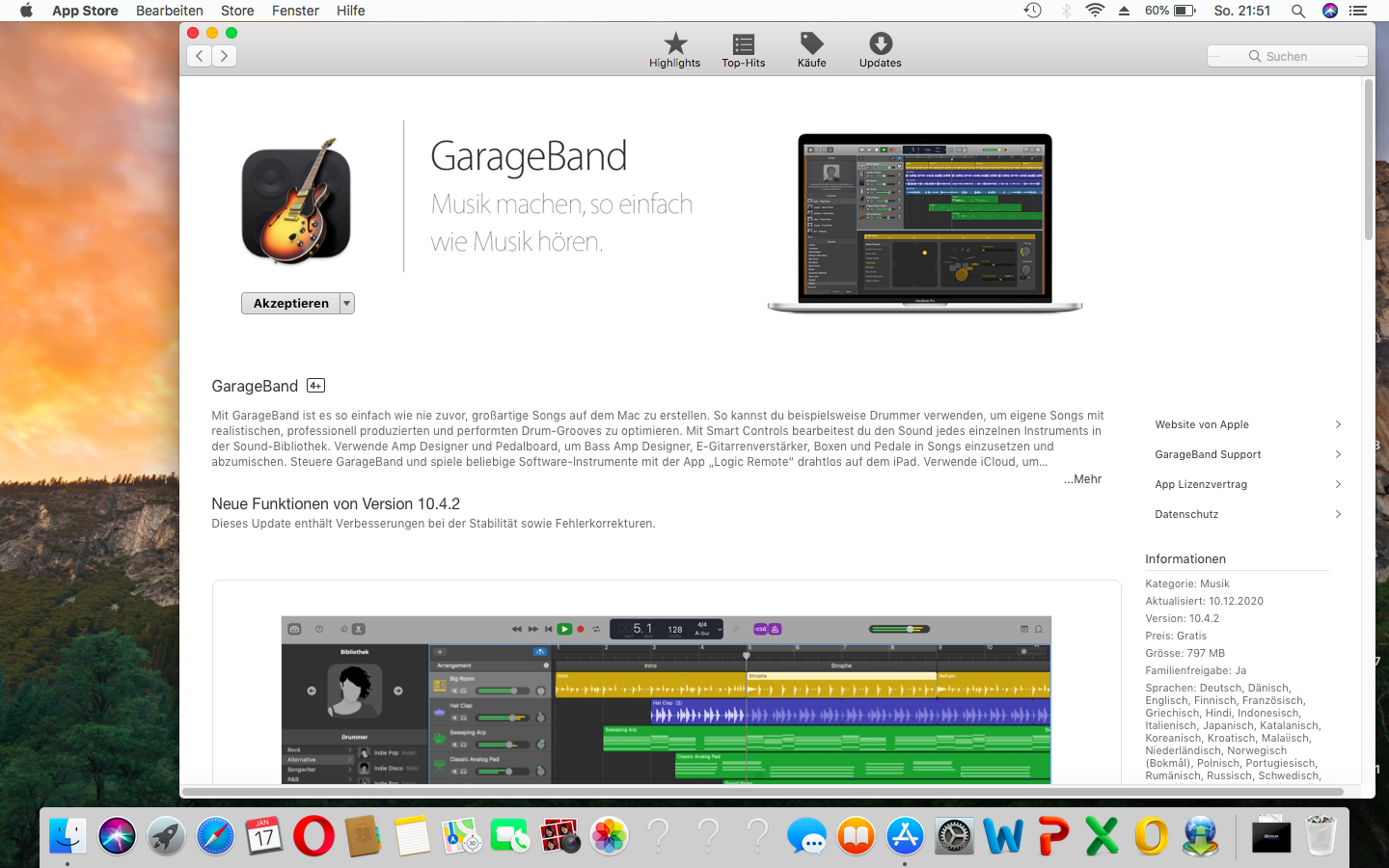
Task: Open the GarageBand Support link
Action: point(1246,454)
